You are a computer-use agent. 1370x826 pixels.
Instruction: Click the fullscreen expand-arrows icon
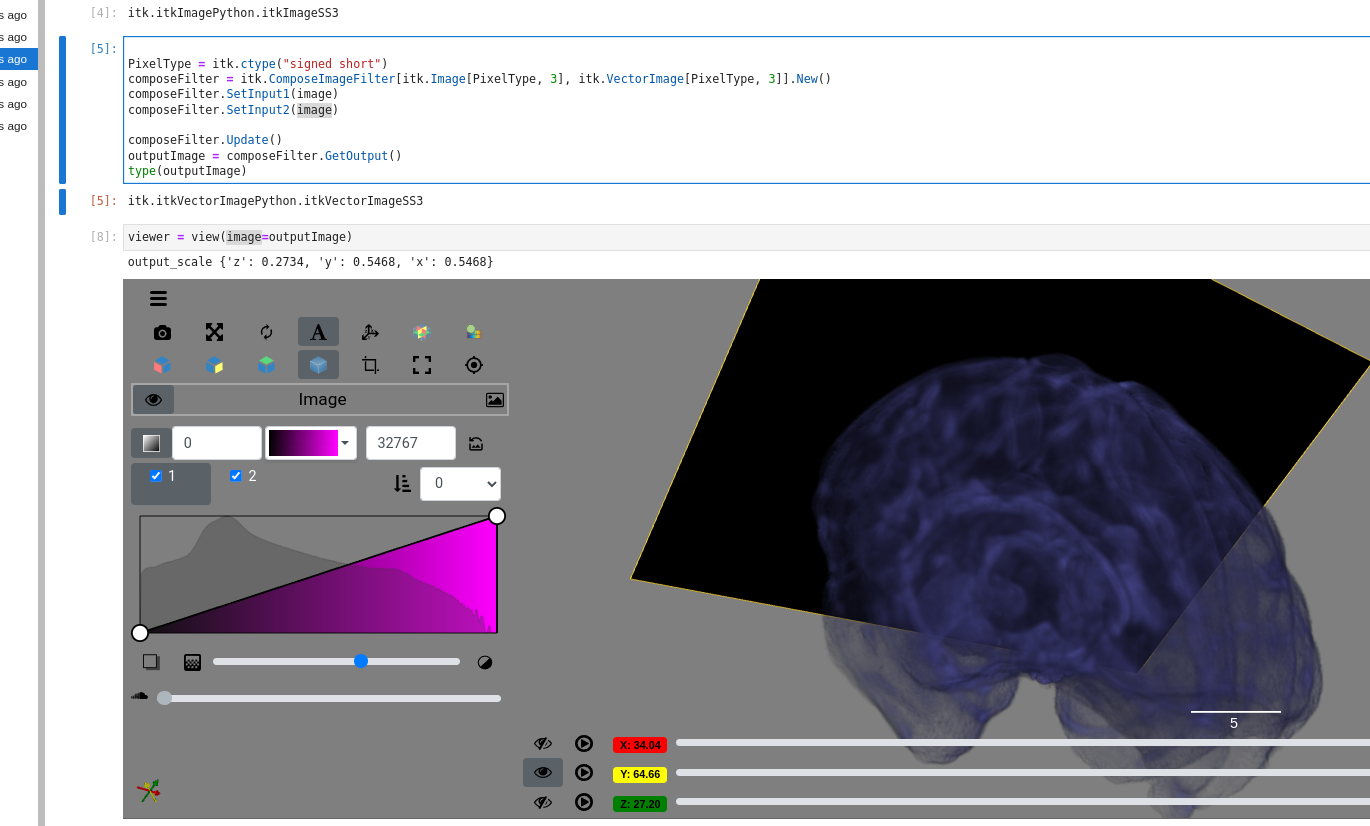(x=421, y=365)
